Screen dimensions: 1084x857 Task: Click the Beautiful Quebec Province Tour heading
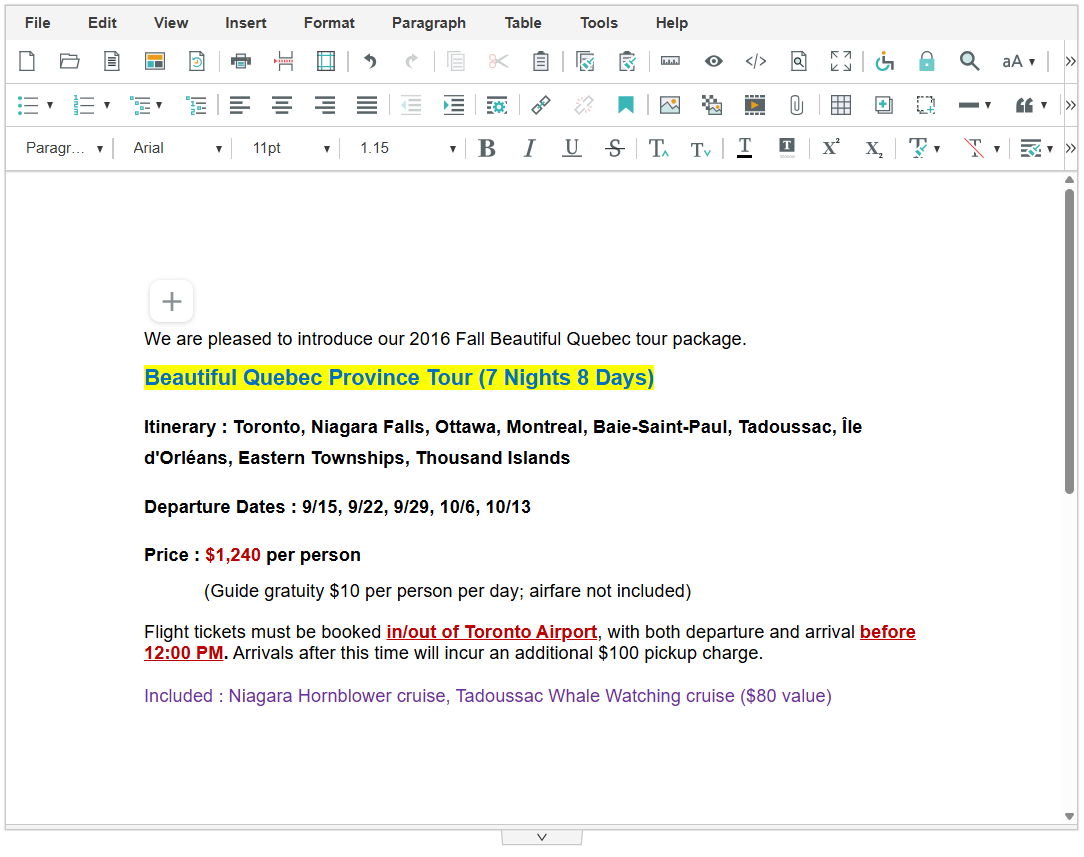click(x=399, y=377)
